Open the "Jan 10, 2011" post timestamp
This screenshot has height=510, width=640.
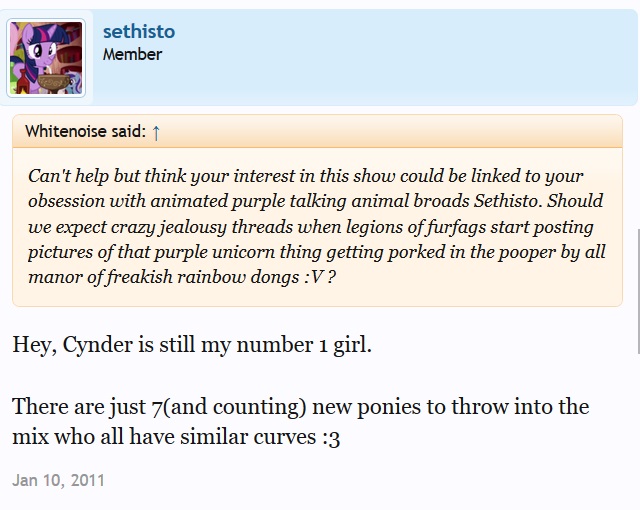point(58,480)
